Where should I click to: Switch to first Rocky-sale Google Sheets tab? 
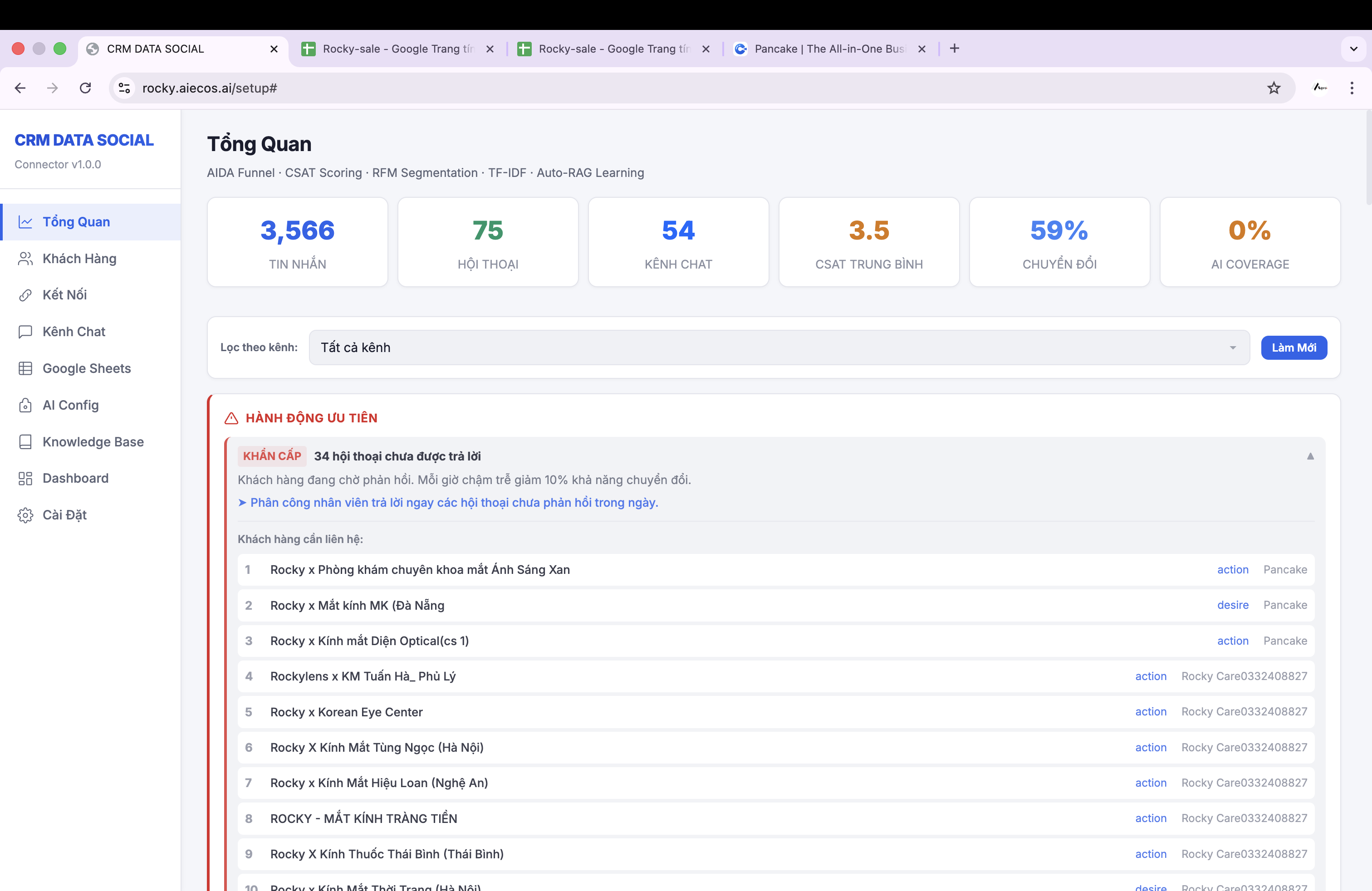398,49
